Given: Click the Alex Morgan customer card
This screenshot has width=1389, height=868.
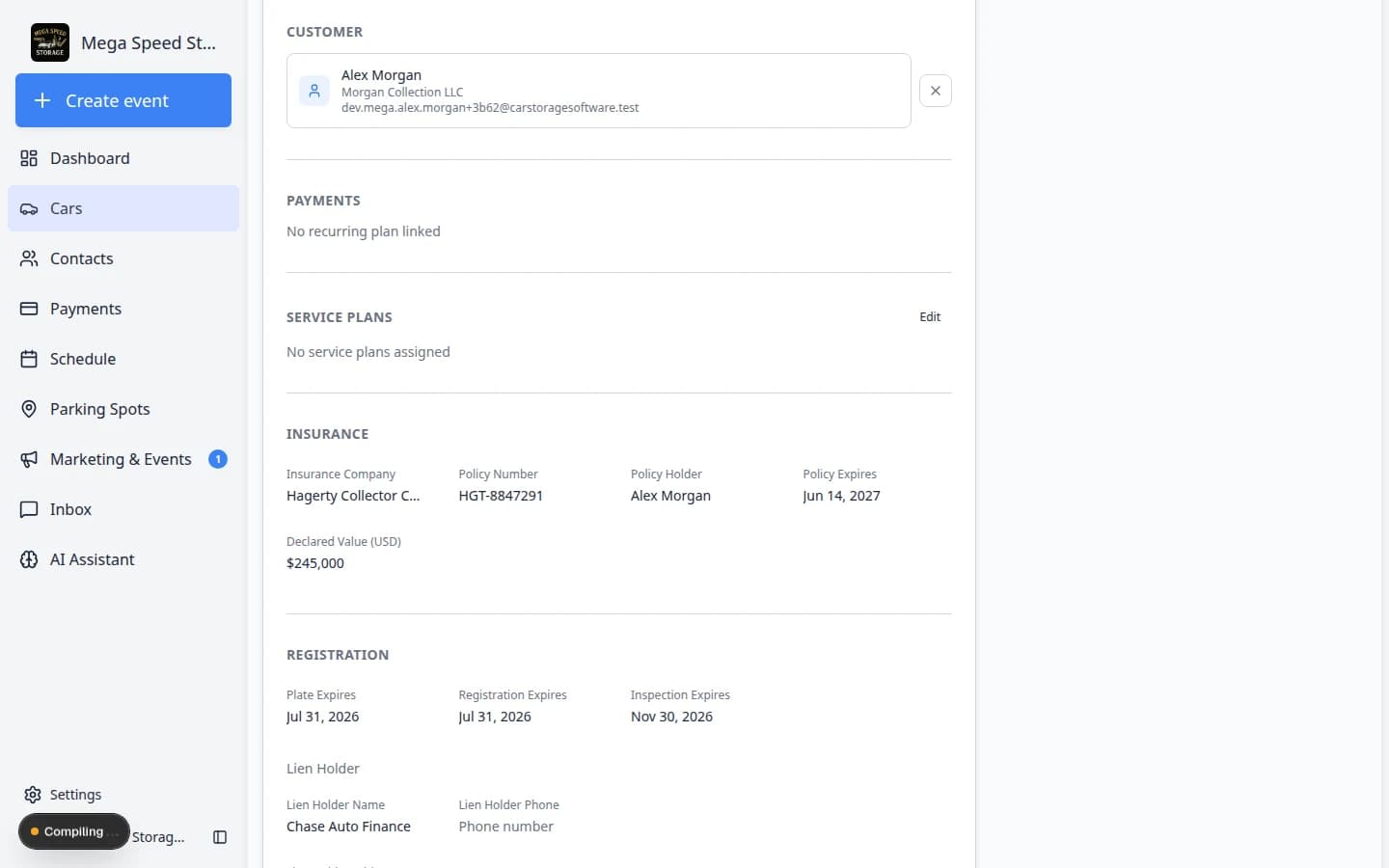Looking at the screenshot, I should tap(599, 91).
